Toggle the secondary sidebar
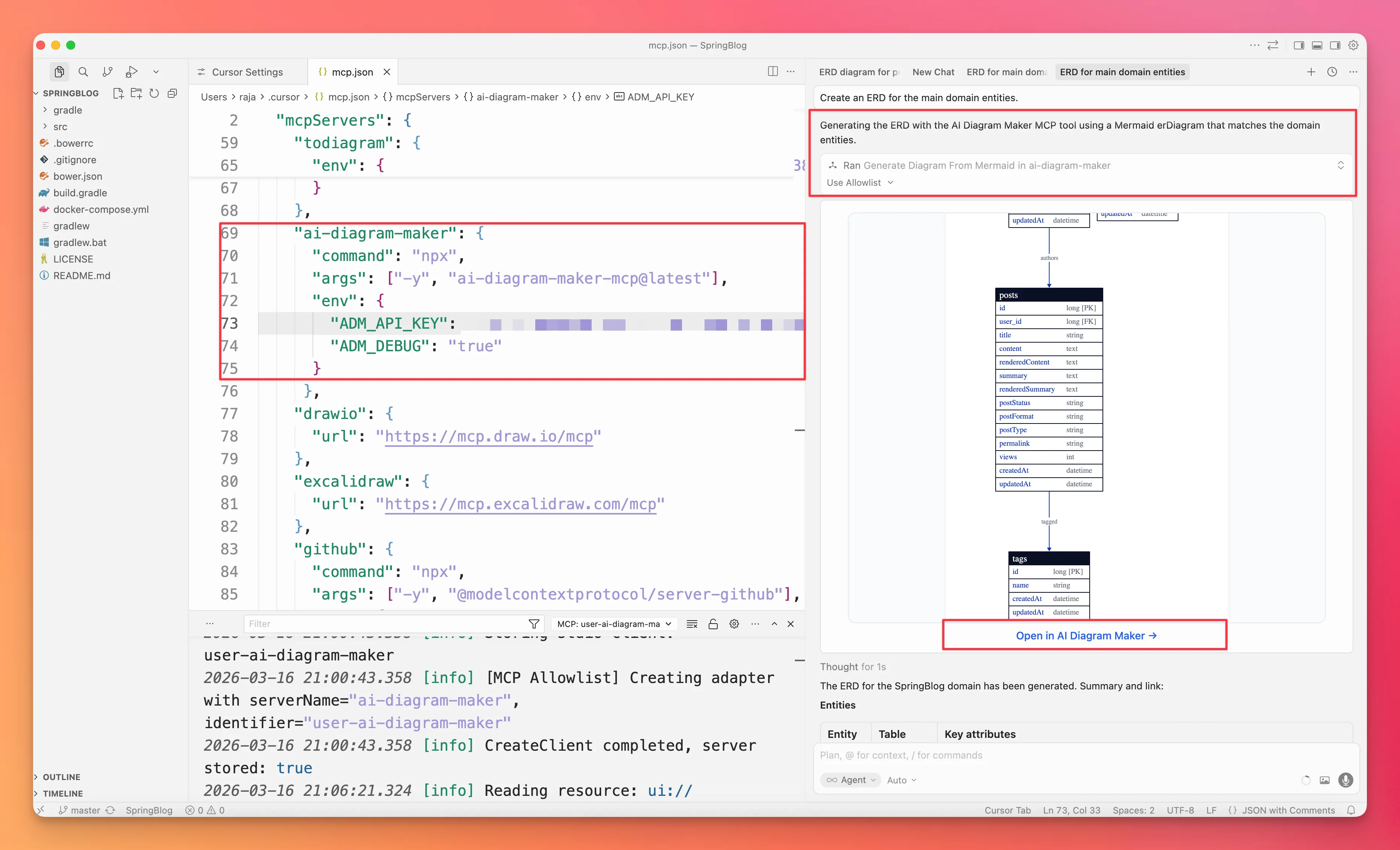The width and height of the screenshot is (1400, 850). (x=1335, y=45)
